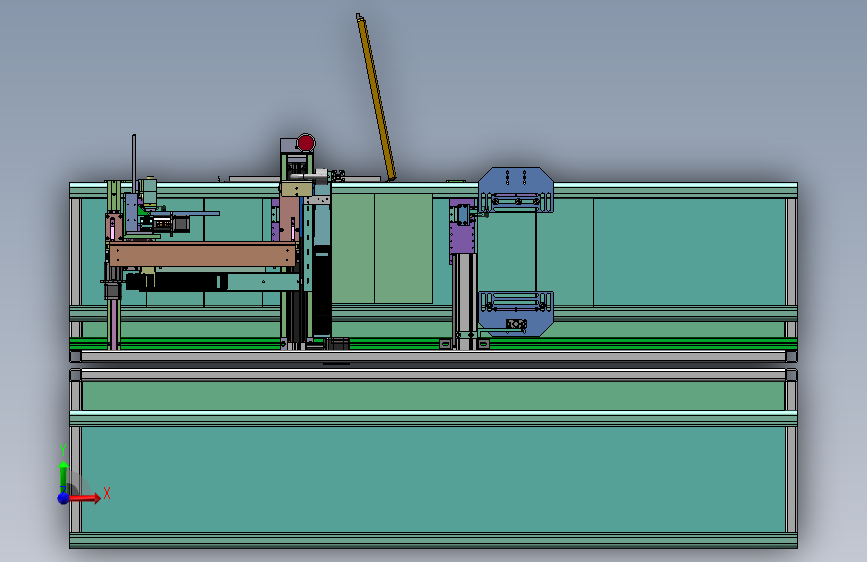
Task: Click the blue Z axis ball of the triad
Action: point(63,498)
